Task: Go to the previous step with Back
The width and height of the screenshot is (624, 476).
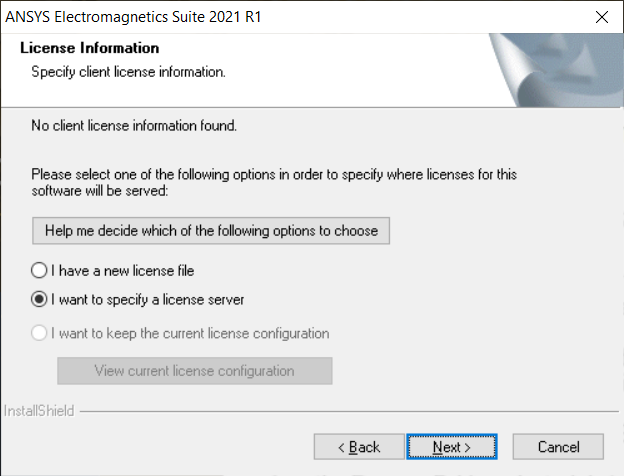Action: pyautogui.click(x=359, y=447)
